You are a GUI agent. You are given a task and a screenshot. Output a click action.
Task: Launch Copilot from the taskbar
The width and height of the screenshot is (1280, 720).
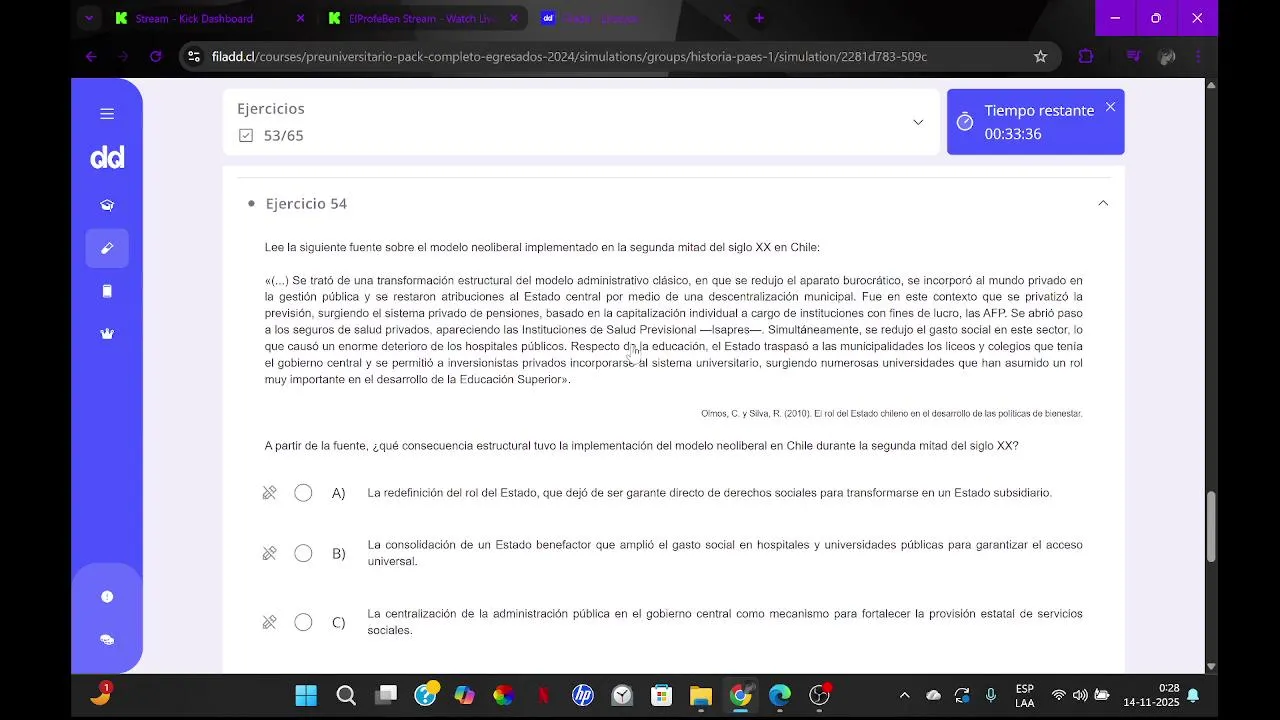pyautogui.click(x=464, y=695)
